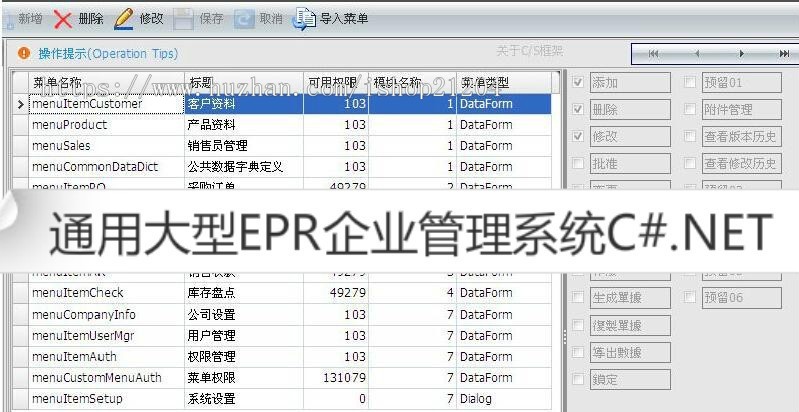Toggle the 添加 permission checkbox

click(x=578, y=82)
